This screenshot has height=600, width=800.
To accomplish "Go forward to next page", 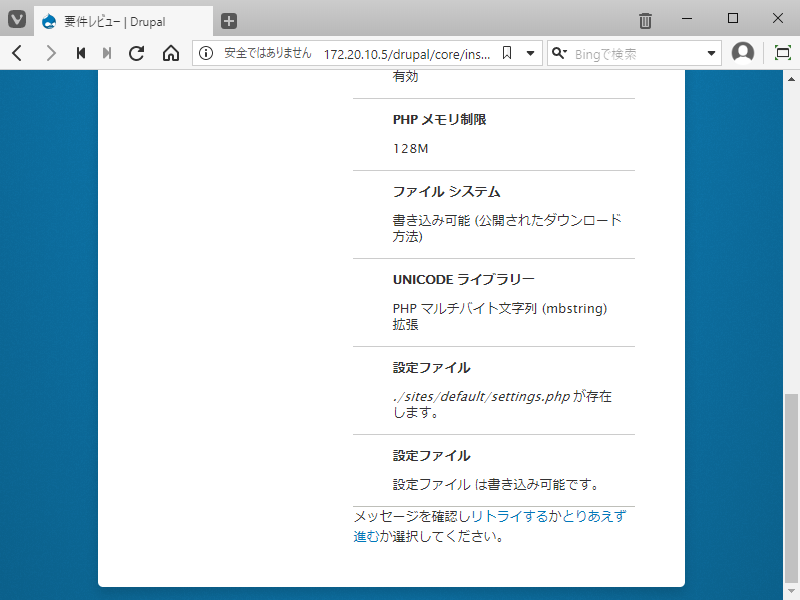I will (51, 53).
